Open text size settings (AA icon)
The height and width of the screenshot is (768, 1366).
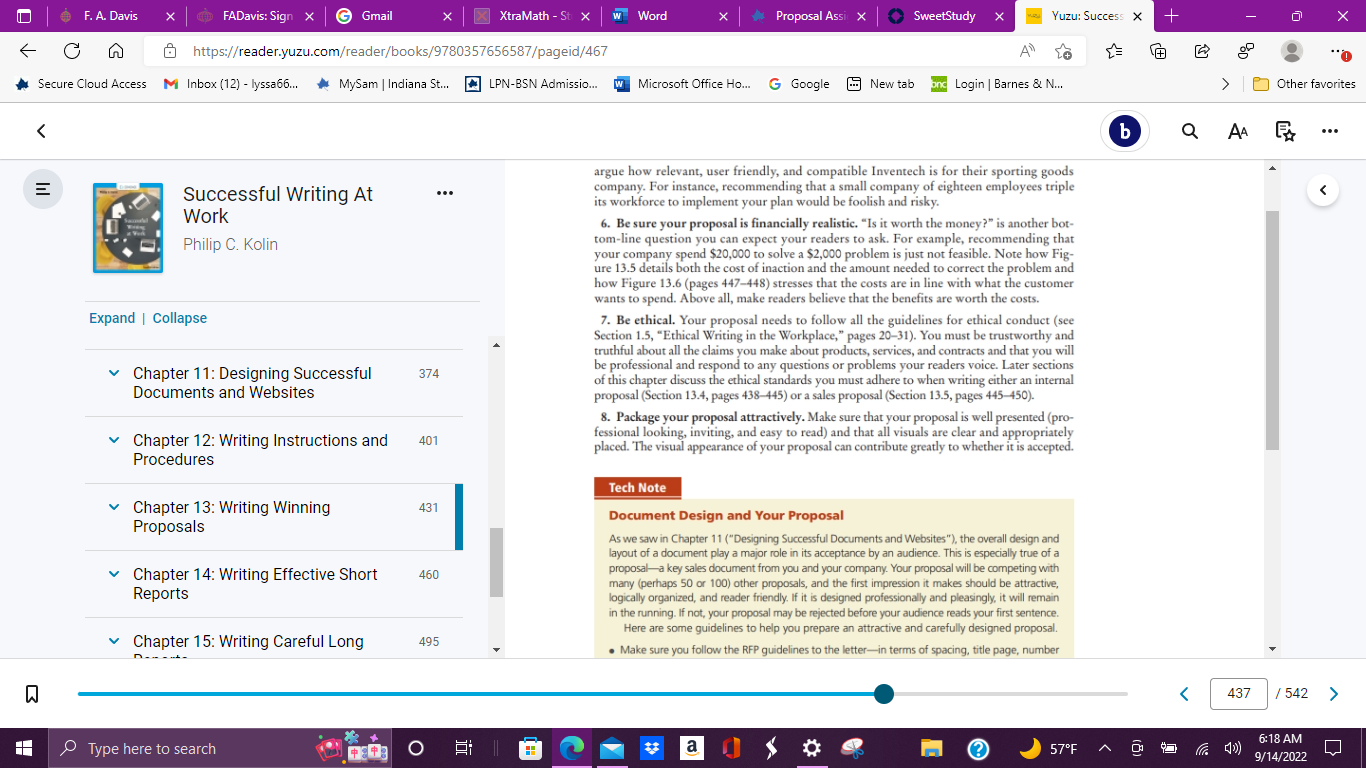(x=1238, y=131)
